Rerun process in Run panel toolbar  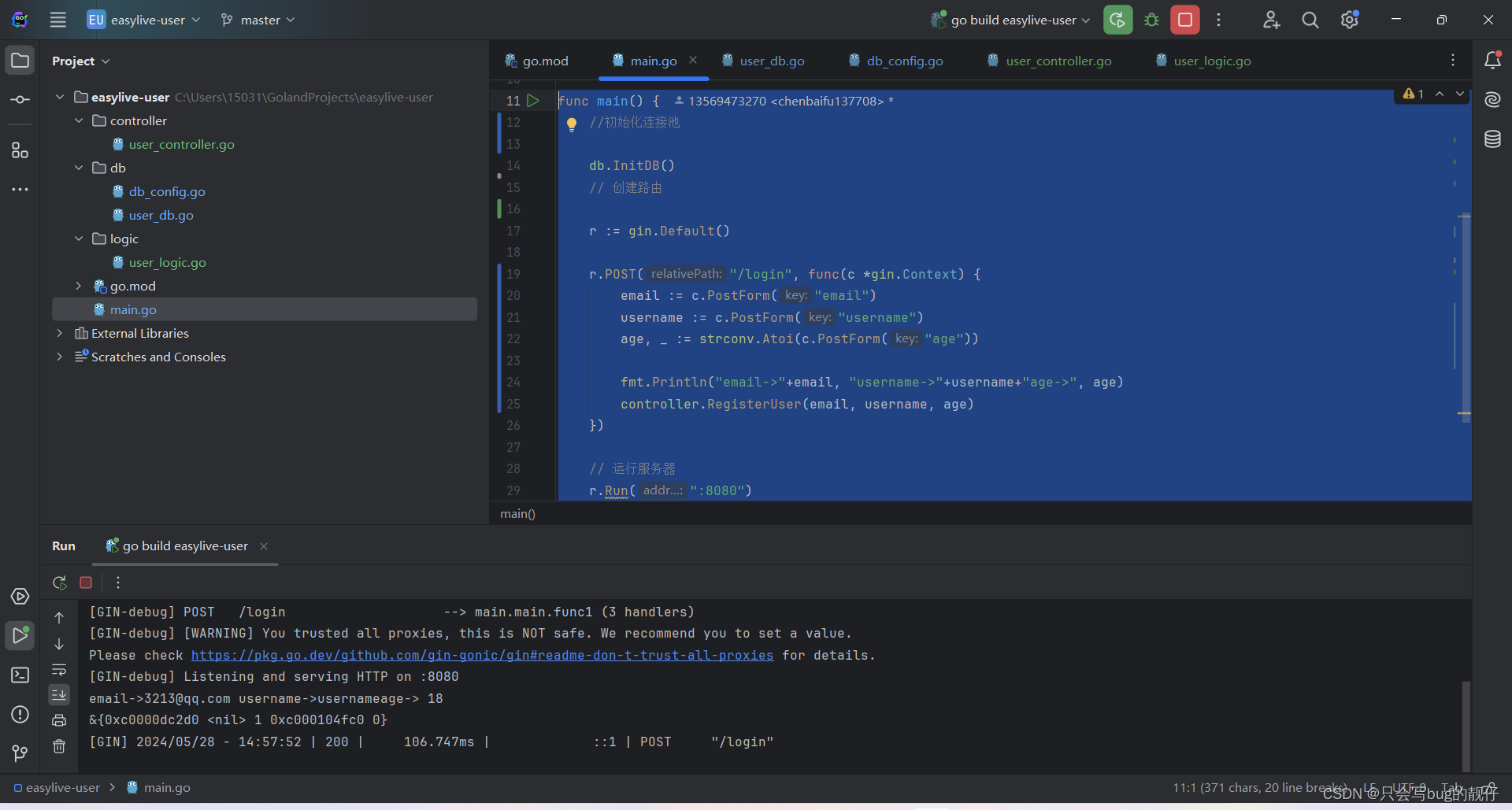(x=60, y=583)
